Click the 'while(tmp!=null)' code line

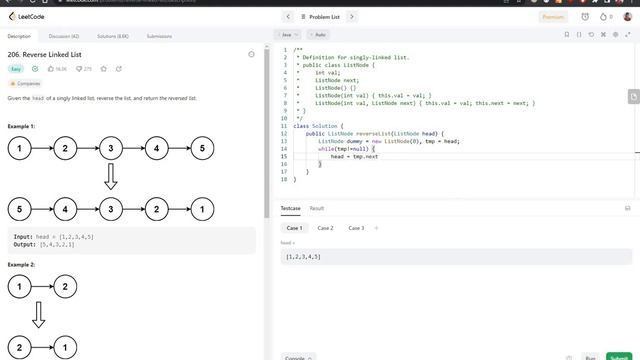(346, 149)
